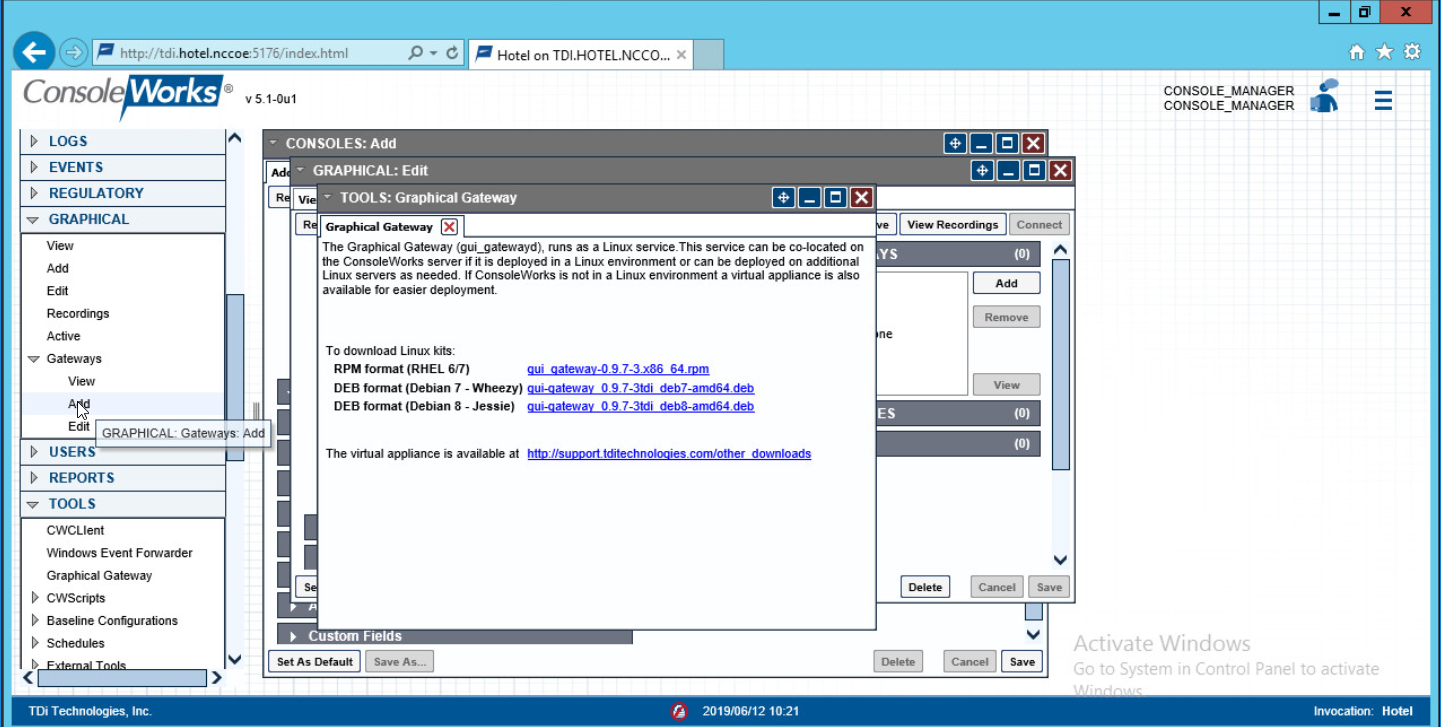Click sidebar vertical scrollbar up arrow
The image size is (1441, 727).
coord(234,139)
